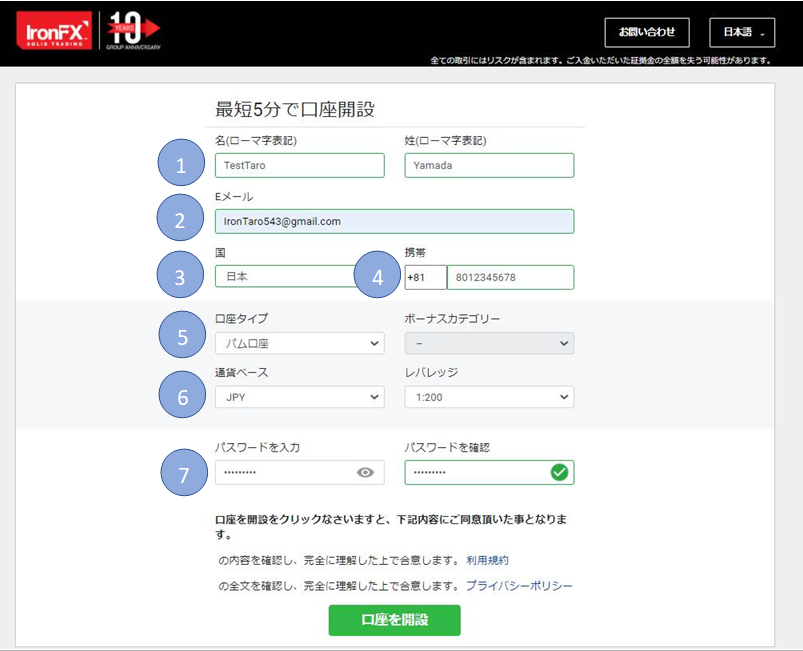Image resolution: width=803 pixels, height=651 pixels.
Task: Click the 名(ローマ字表記) label
Action: point(256,140)
